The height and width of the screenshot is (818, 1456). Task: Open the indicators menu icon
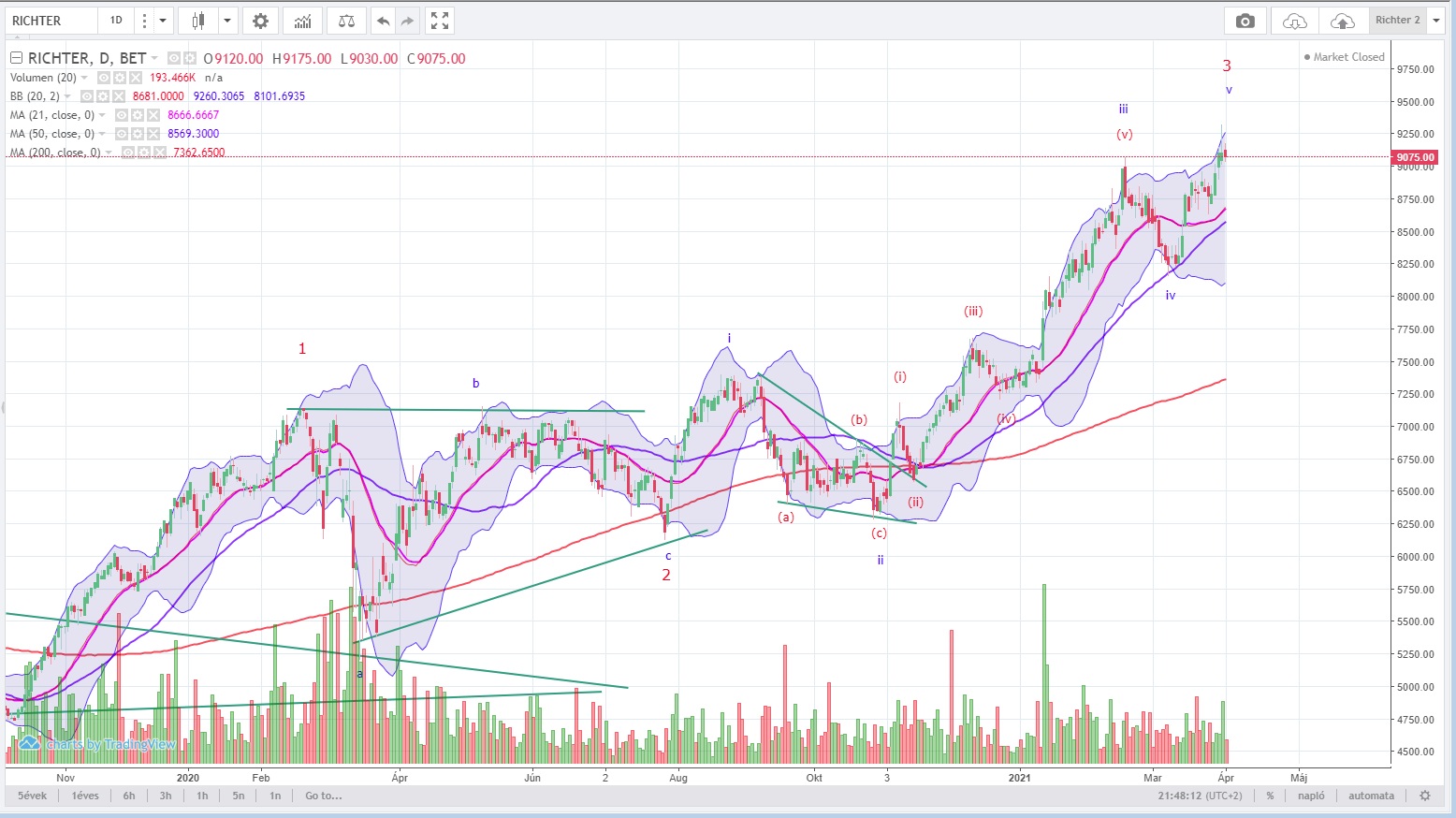(302, 21)
